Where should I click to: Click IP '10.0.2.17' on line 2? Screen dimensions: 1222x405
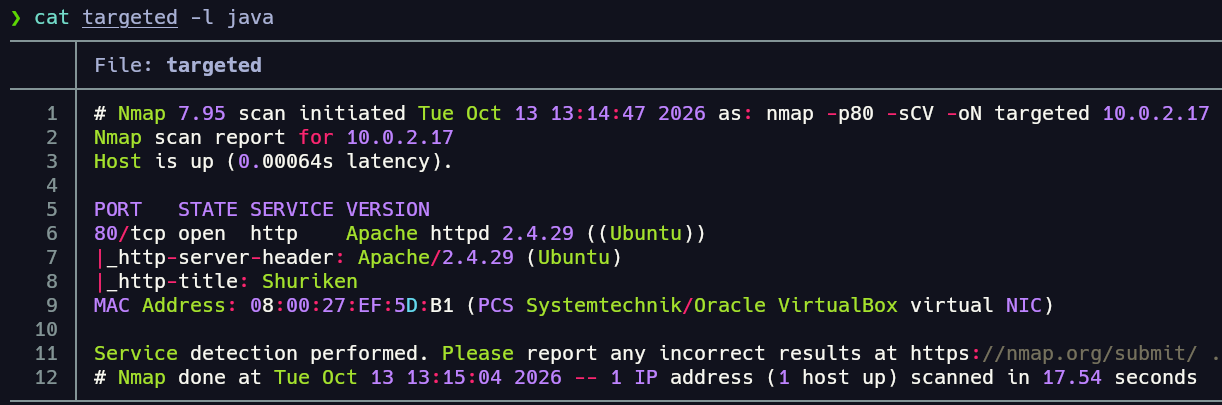[400, 137]
